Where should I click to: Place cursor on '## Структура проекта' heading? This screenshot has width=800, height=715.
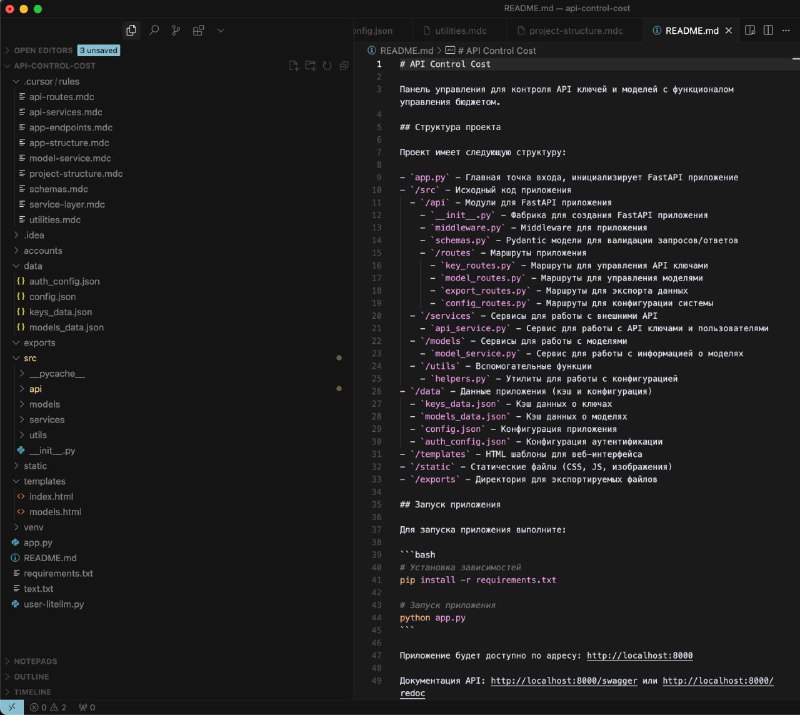[x=450, y=127]
